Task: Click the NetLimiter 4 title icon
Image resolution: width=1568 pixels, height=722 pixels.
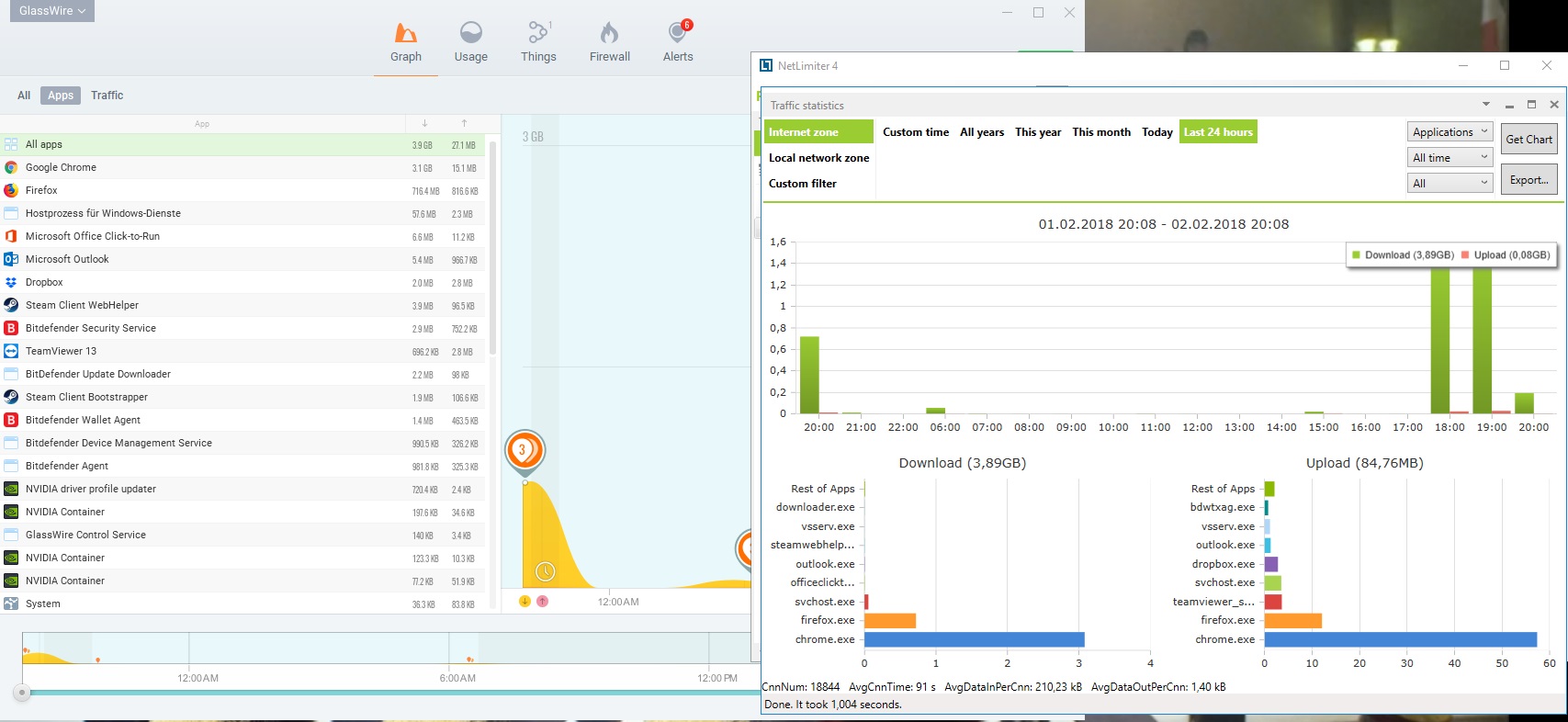Action: pos(766,65)
